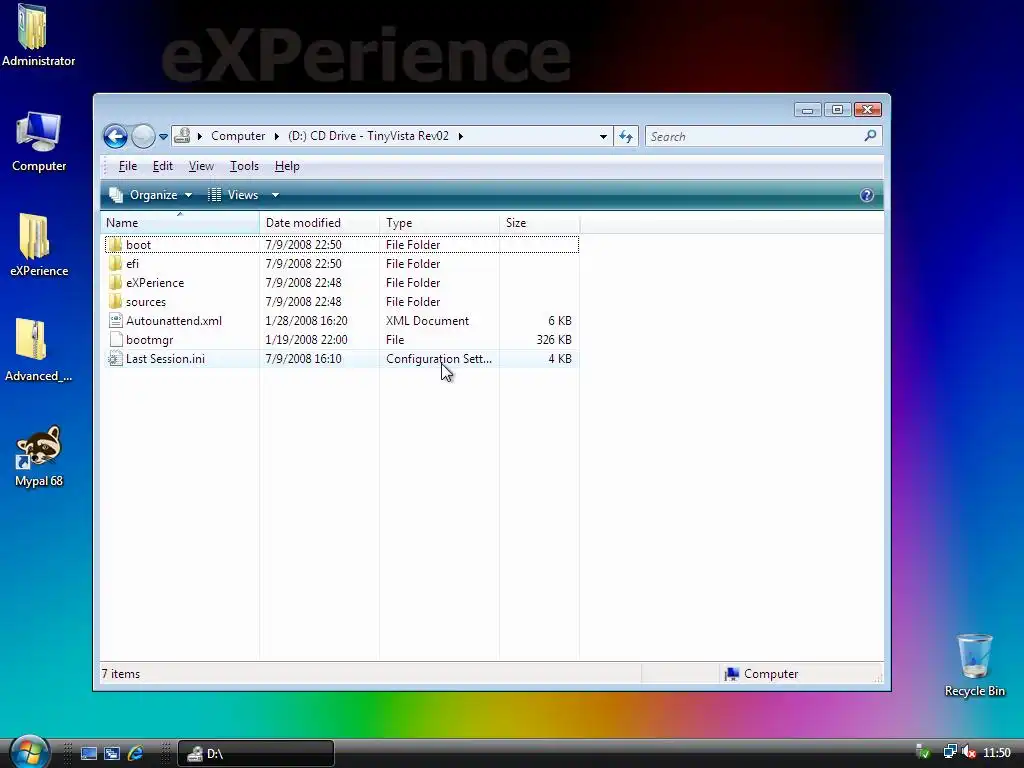The height and width of the screenshot is (768, 1024).
Task: Select the eXPerience folder icon in list
Action: [116, 282]
